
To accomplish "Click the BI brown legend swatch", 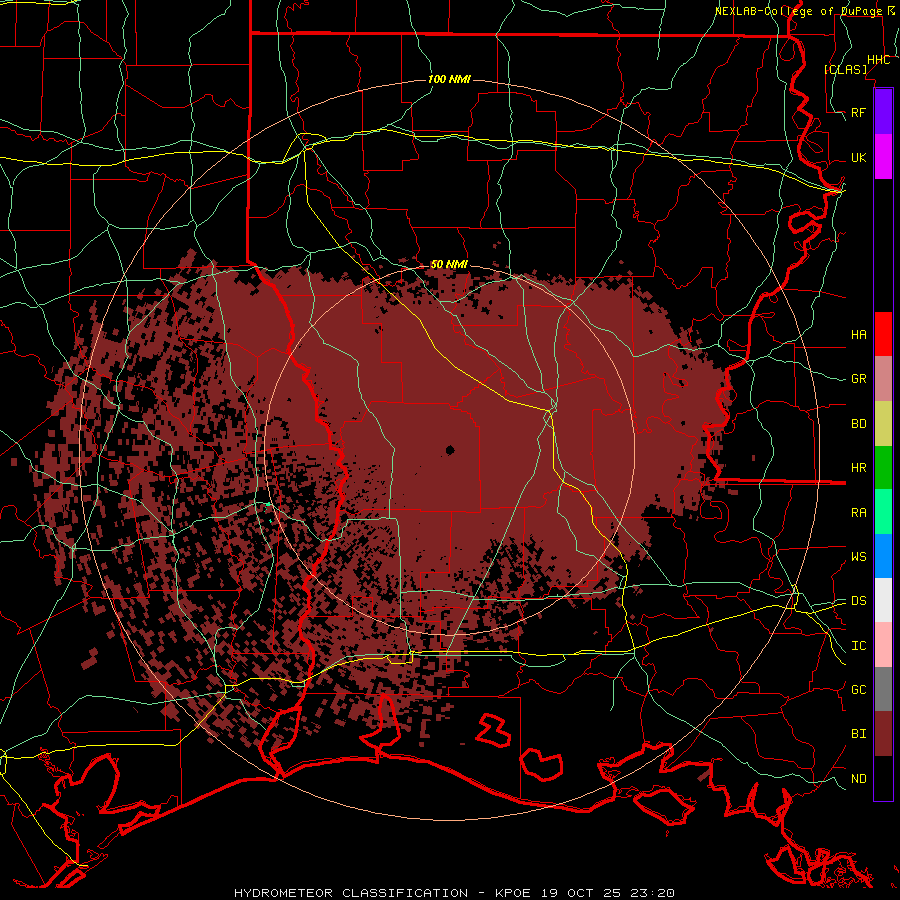I will [883, 734].
